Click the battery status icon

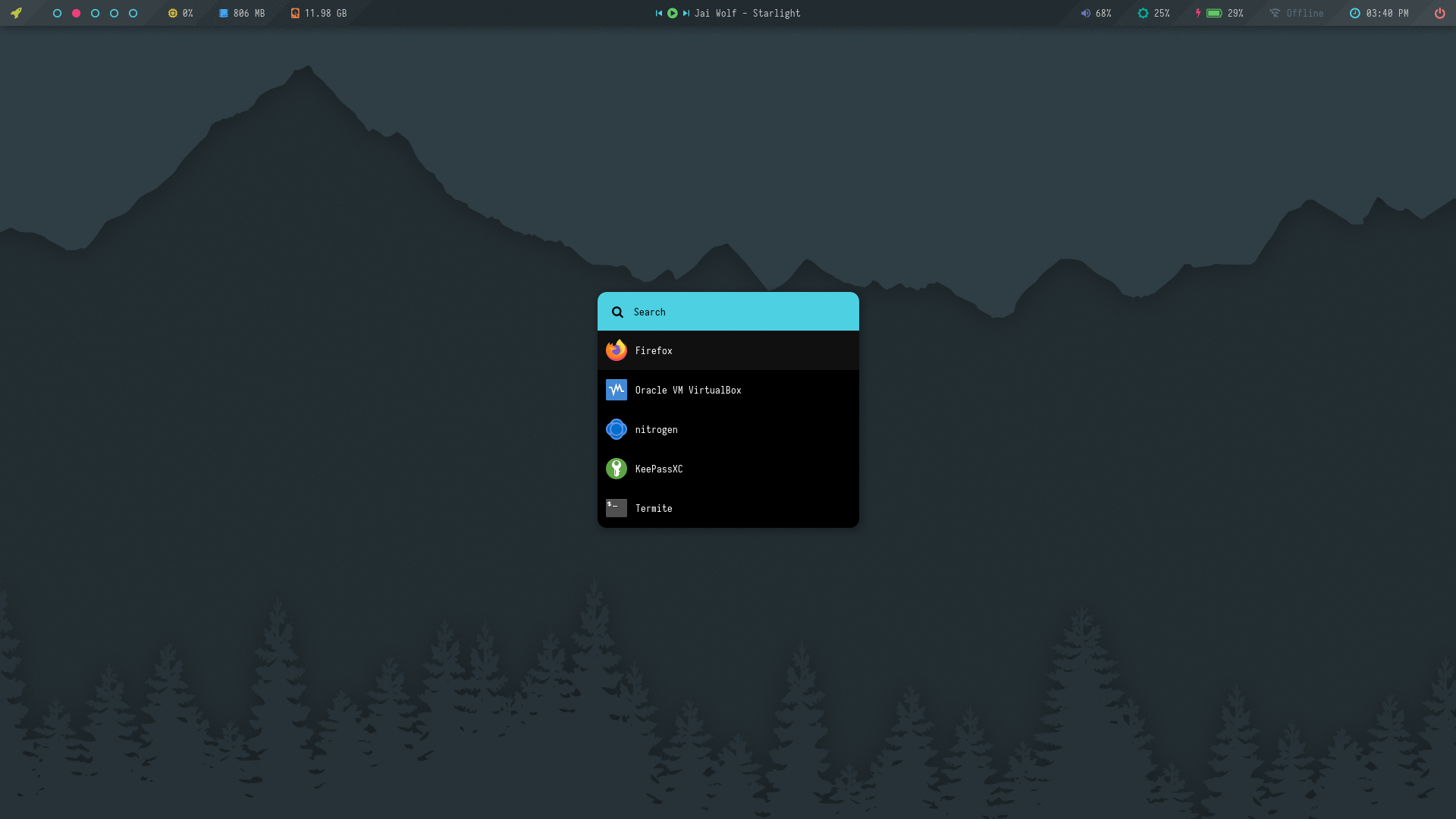pyautogui.click(x=1214, y=13)
